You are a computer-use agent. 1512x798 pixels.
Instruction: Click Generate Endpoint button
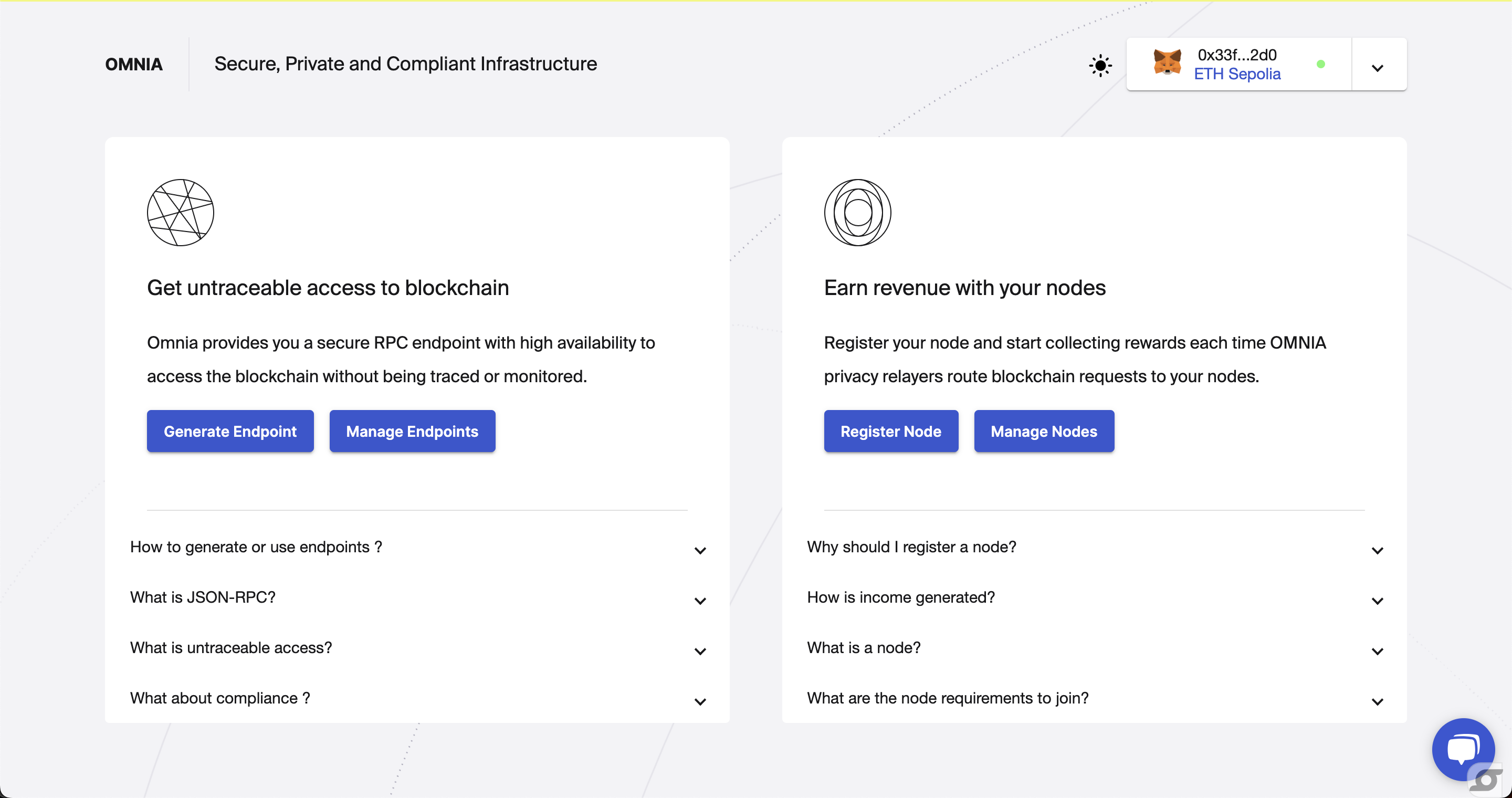tap(230, 431)
